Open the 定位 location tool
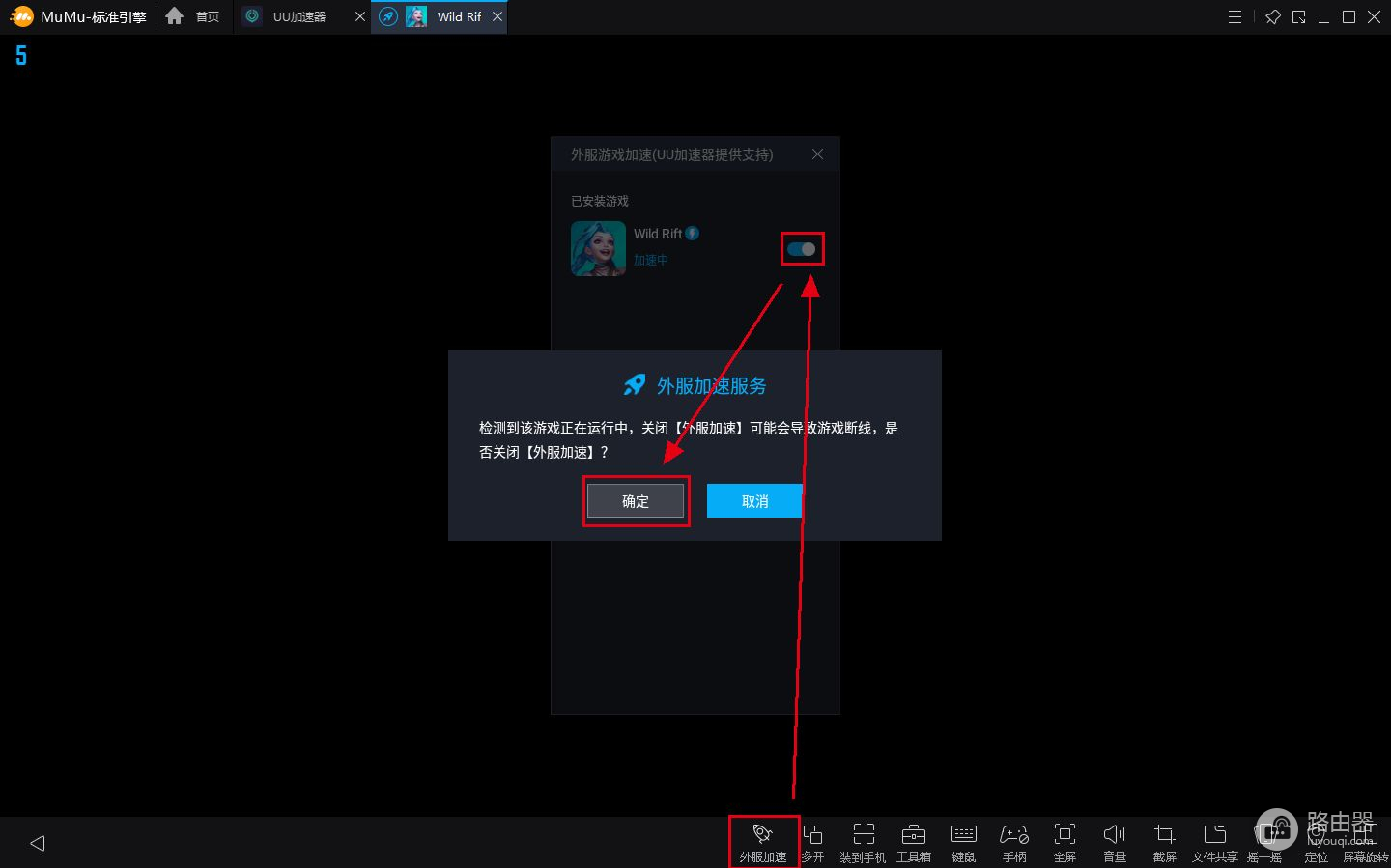Viewport: 1391px width, 868px height. [1317, 842]
